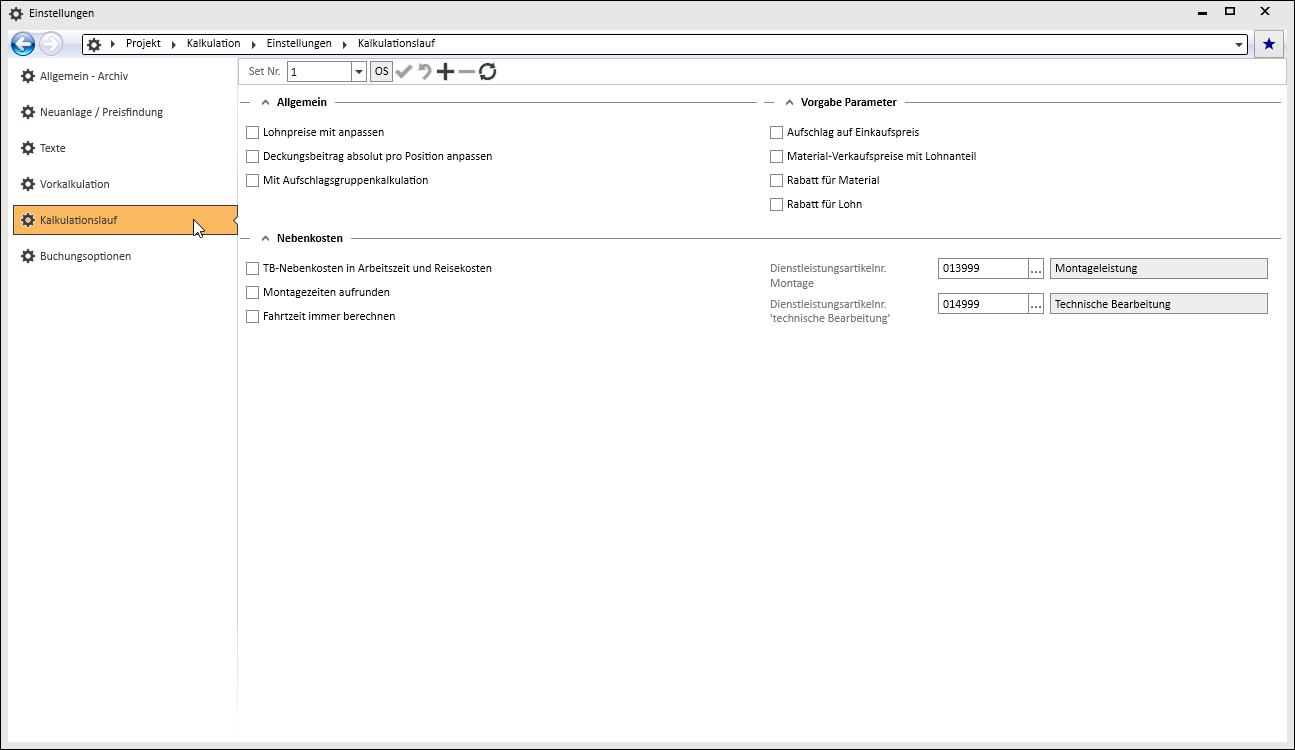1295x750 pixels.
Task: Switch to the Texte settings page
Action: [x=125, y=148]
